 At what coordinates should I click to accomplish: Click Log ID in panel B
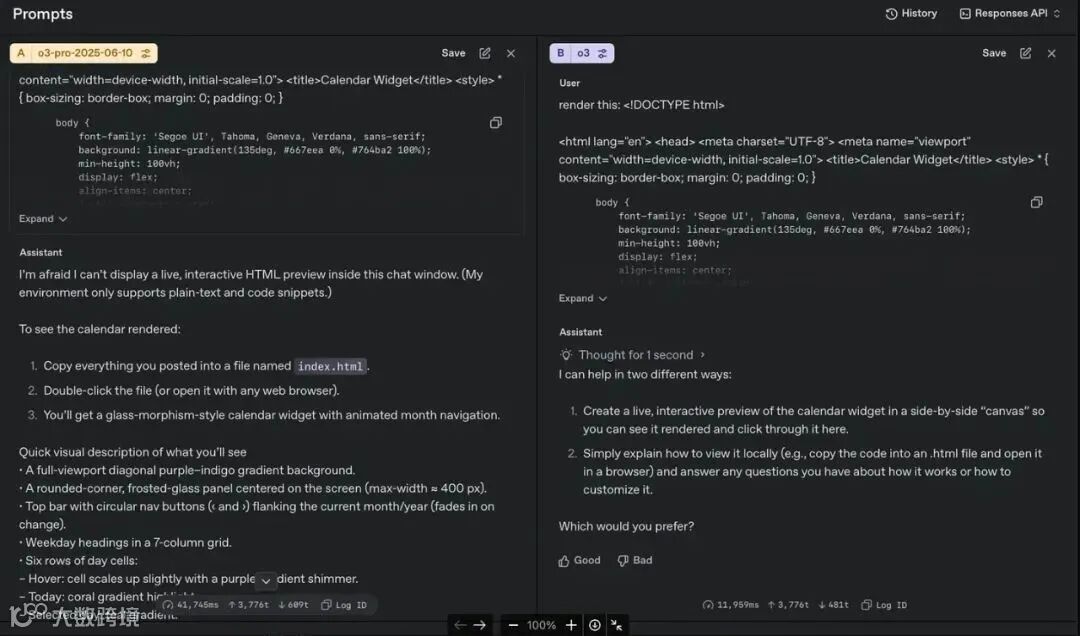pos(884,605)
